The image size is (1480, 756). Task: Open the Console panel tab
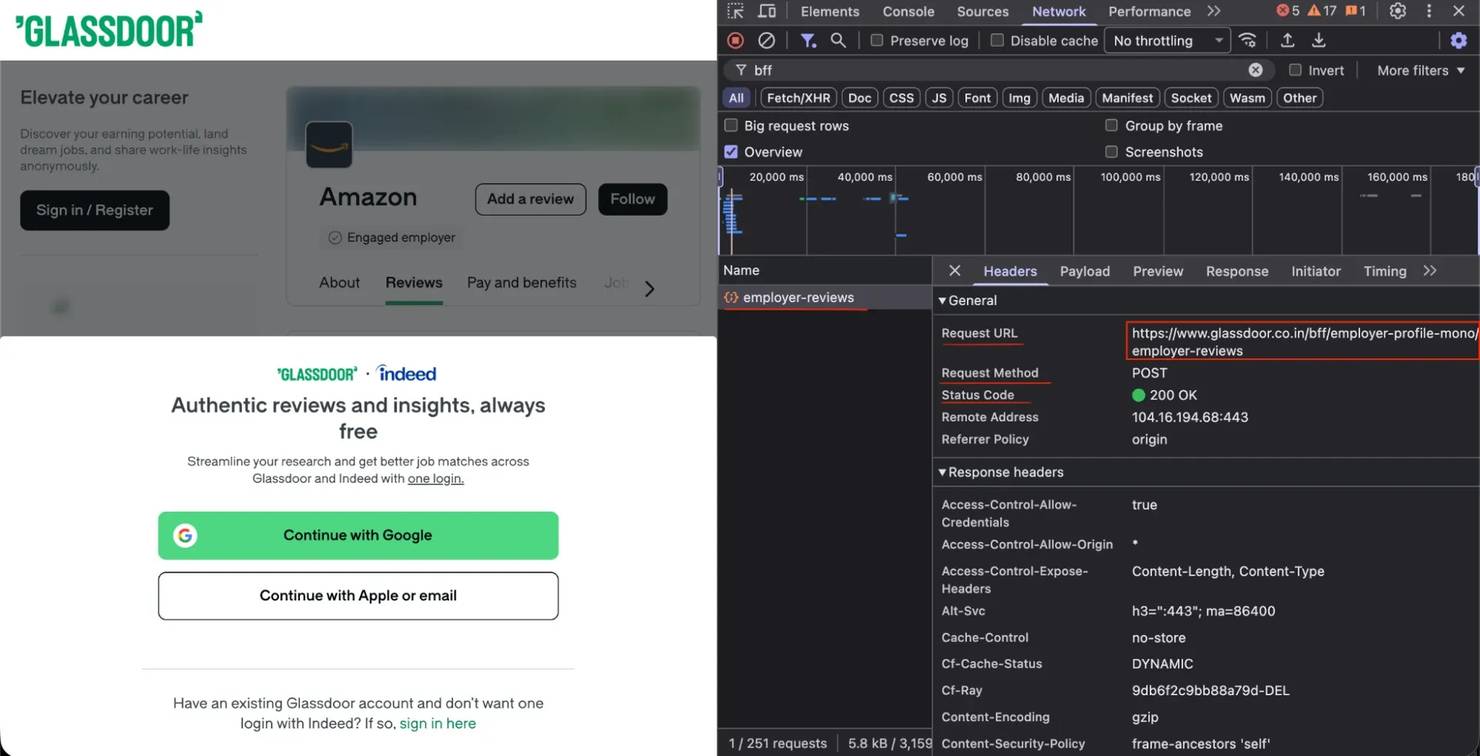pyautogui.click(x=908, y=11)
